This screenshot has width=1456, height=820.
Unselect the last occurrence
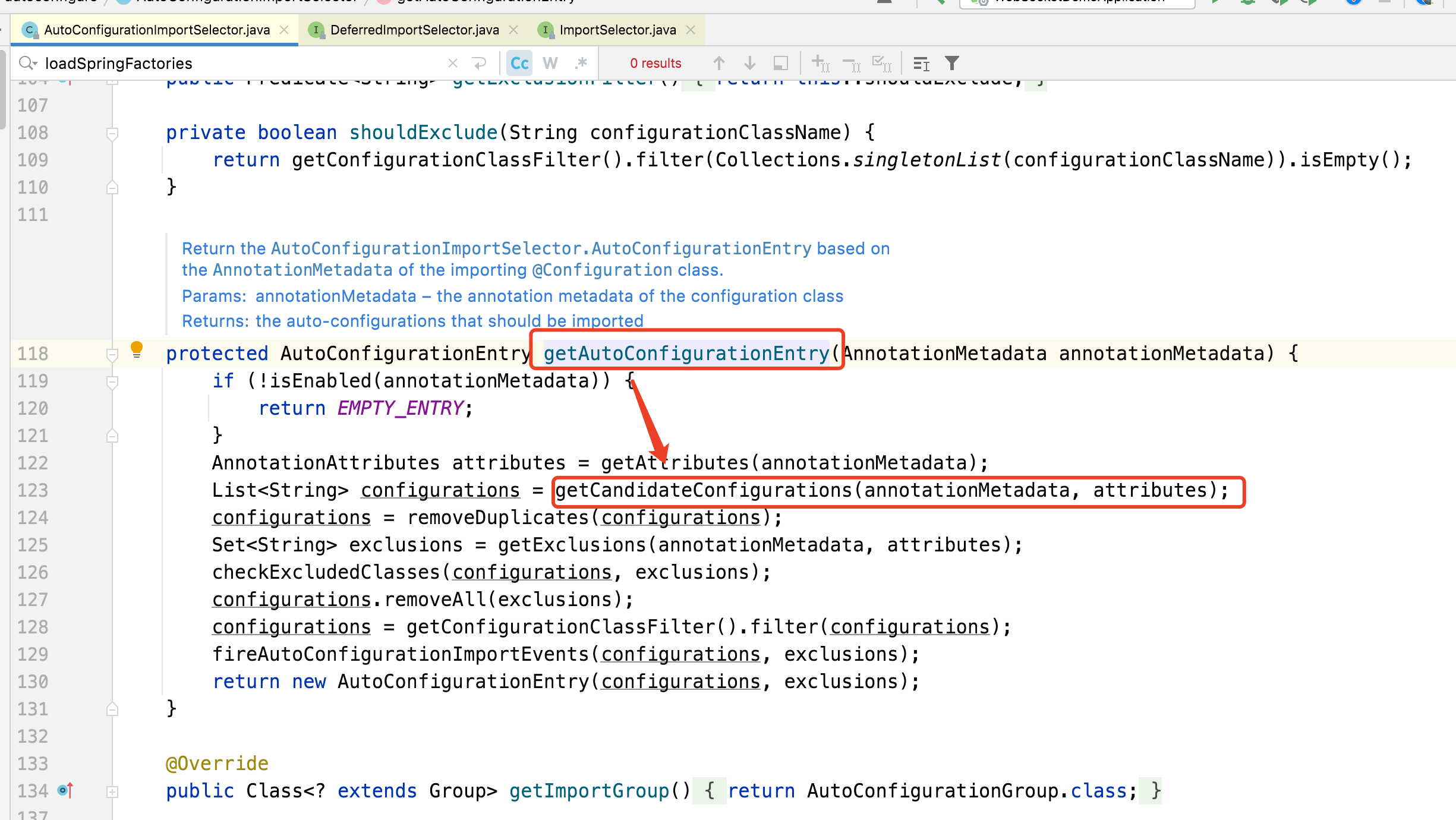(x=852, y=63)
